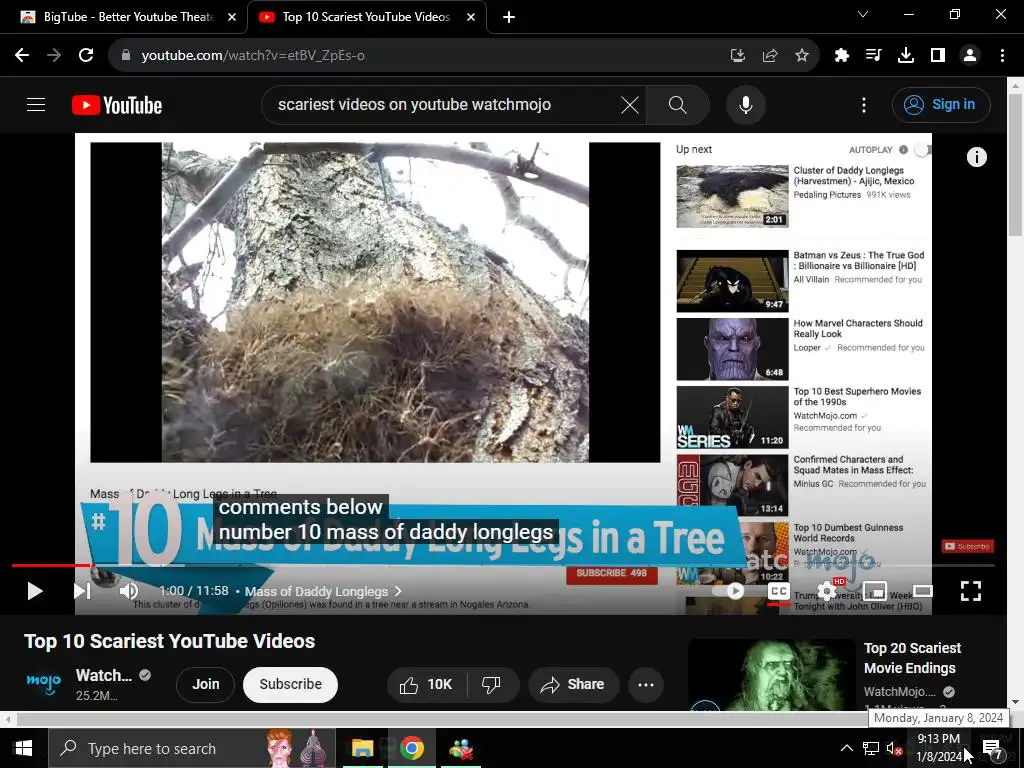Viewport: 1024px width, 768px height.
Task: Share the video
Action: pyautogui.click(x=573, y=684)
